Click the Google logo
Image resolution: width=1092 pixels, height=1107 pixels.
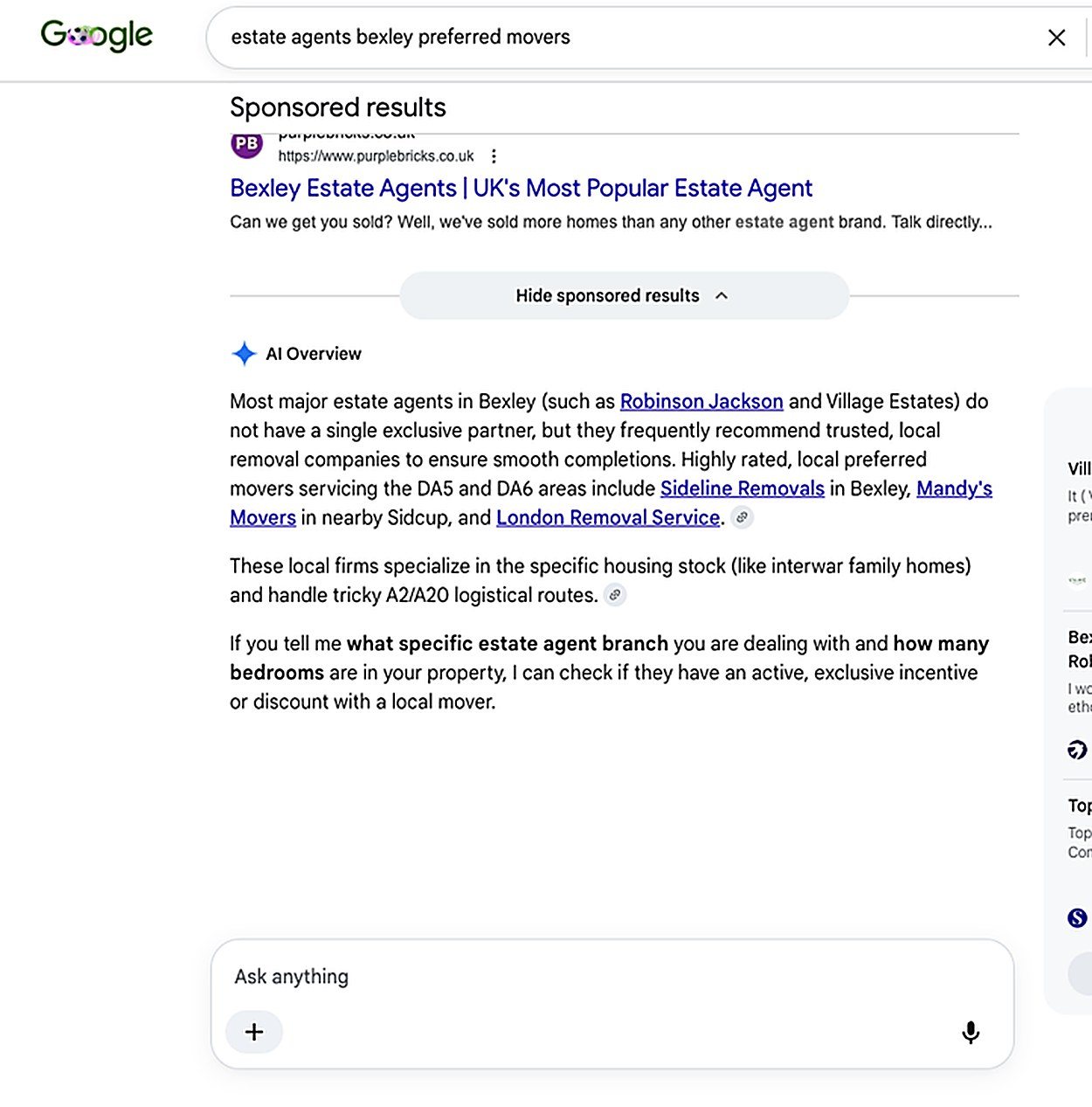97,35
